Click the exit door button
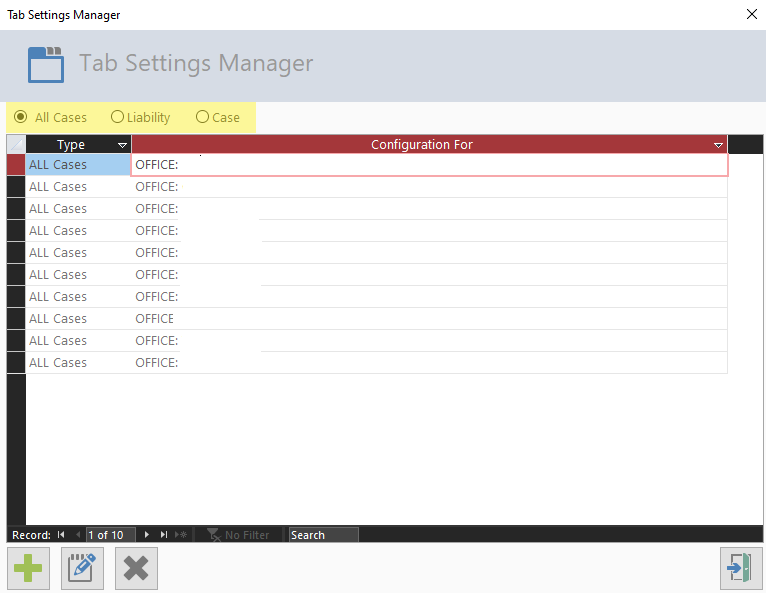Viewport: 766px width, 593px height. click(x=741, y=568)
